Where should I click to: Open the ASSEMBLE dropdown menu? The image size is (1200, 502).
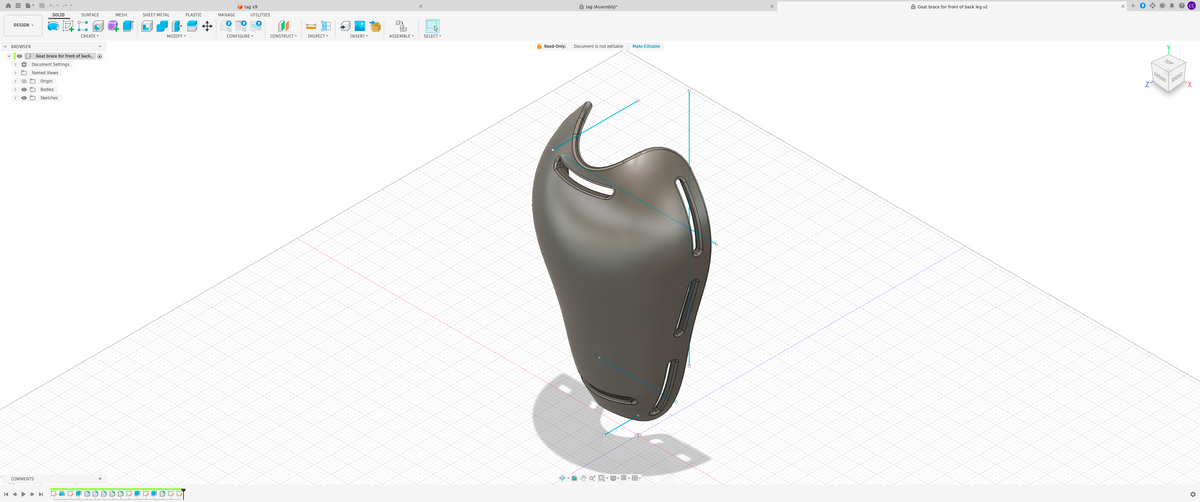coord(401,36)
